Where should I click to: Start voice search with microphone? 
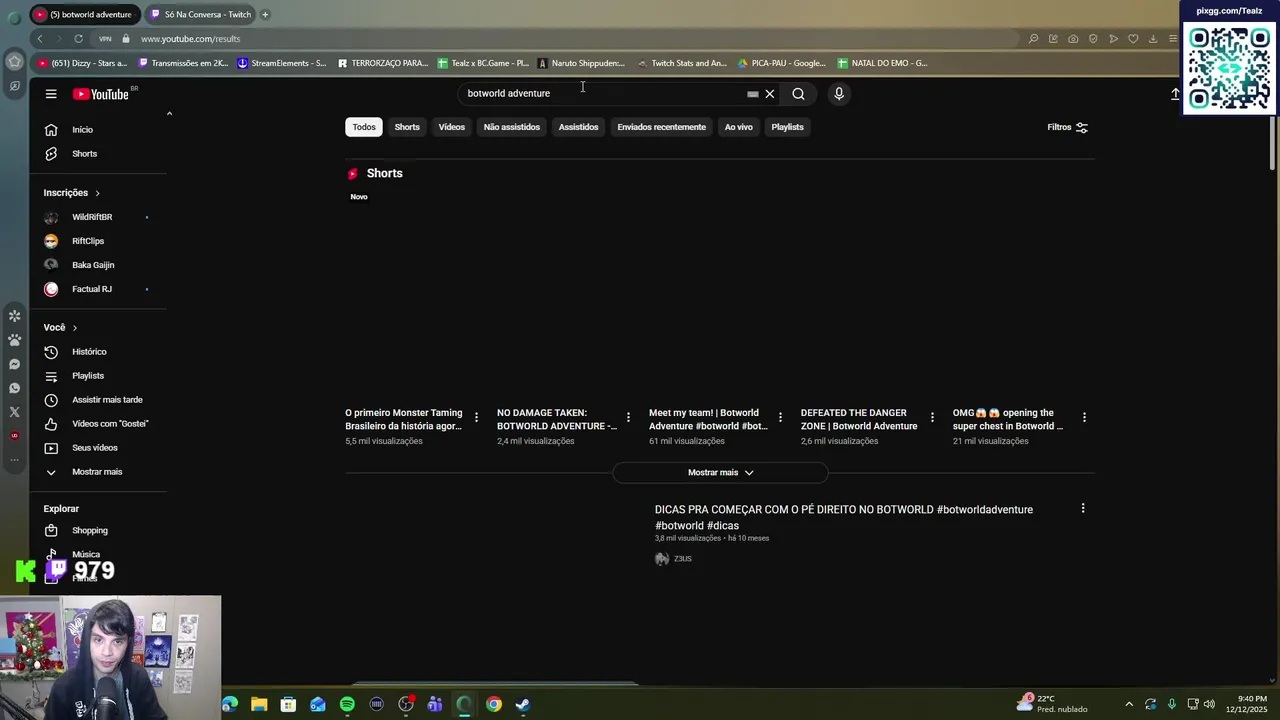click(839, 94)
